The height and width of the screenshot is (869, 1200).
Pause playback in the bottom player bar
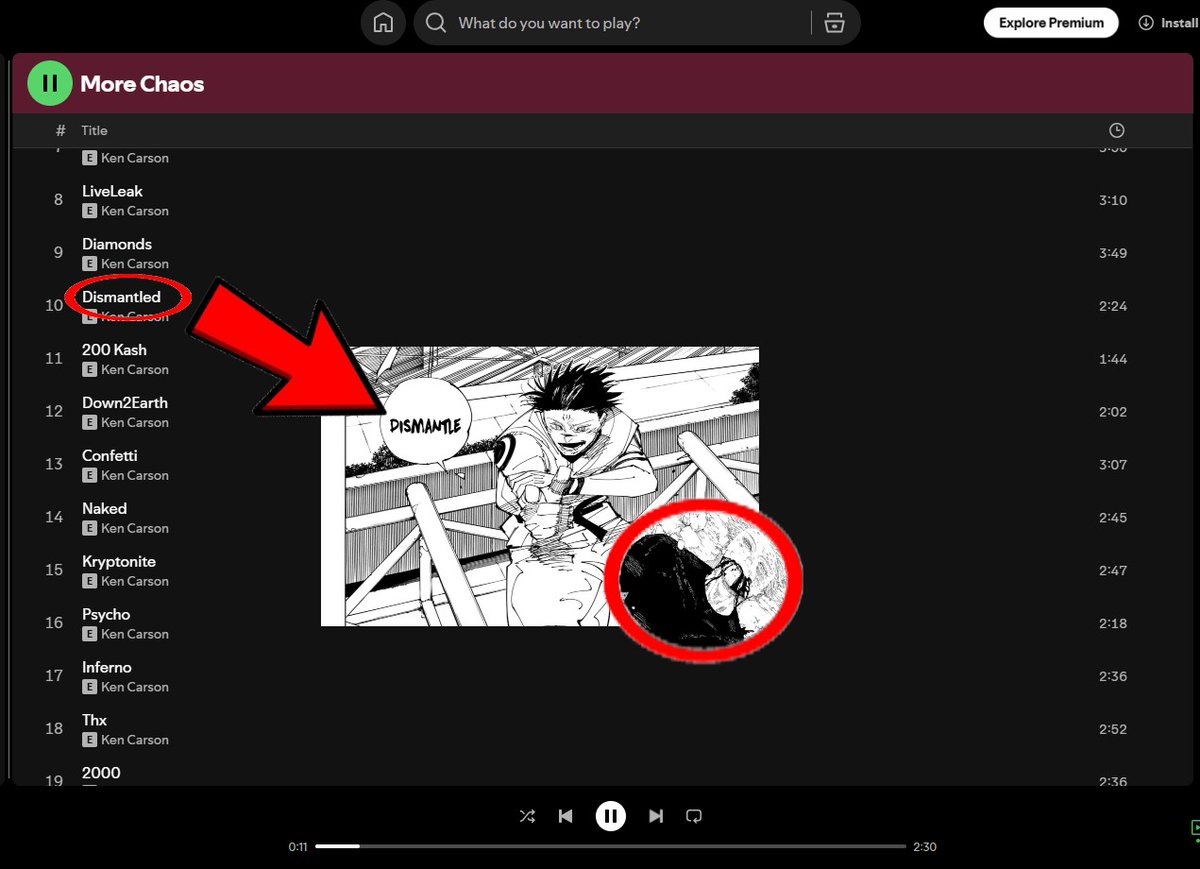[610, 816]
